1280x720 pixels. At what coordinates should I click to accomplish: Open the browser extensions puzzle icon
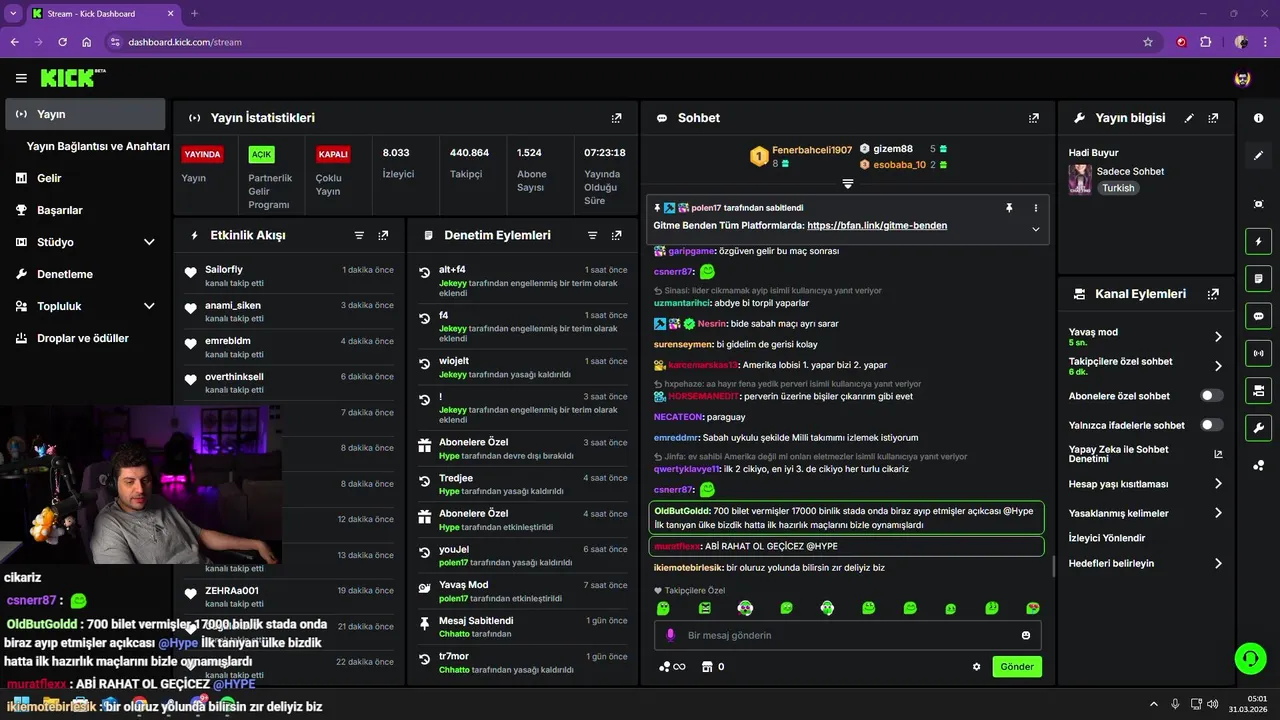click(x=1205, y=42)
